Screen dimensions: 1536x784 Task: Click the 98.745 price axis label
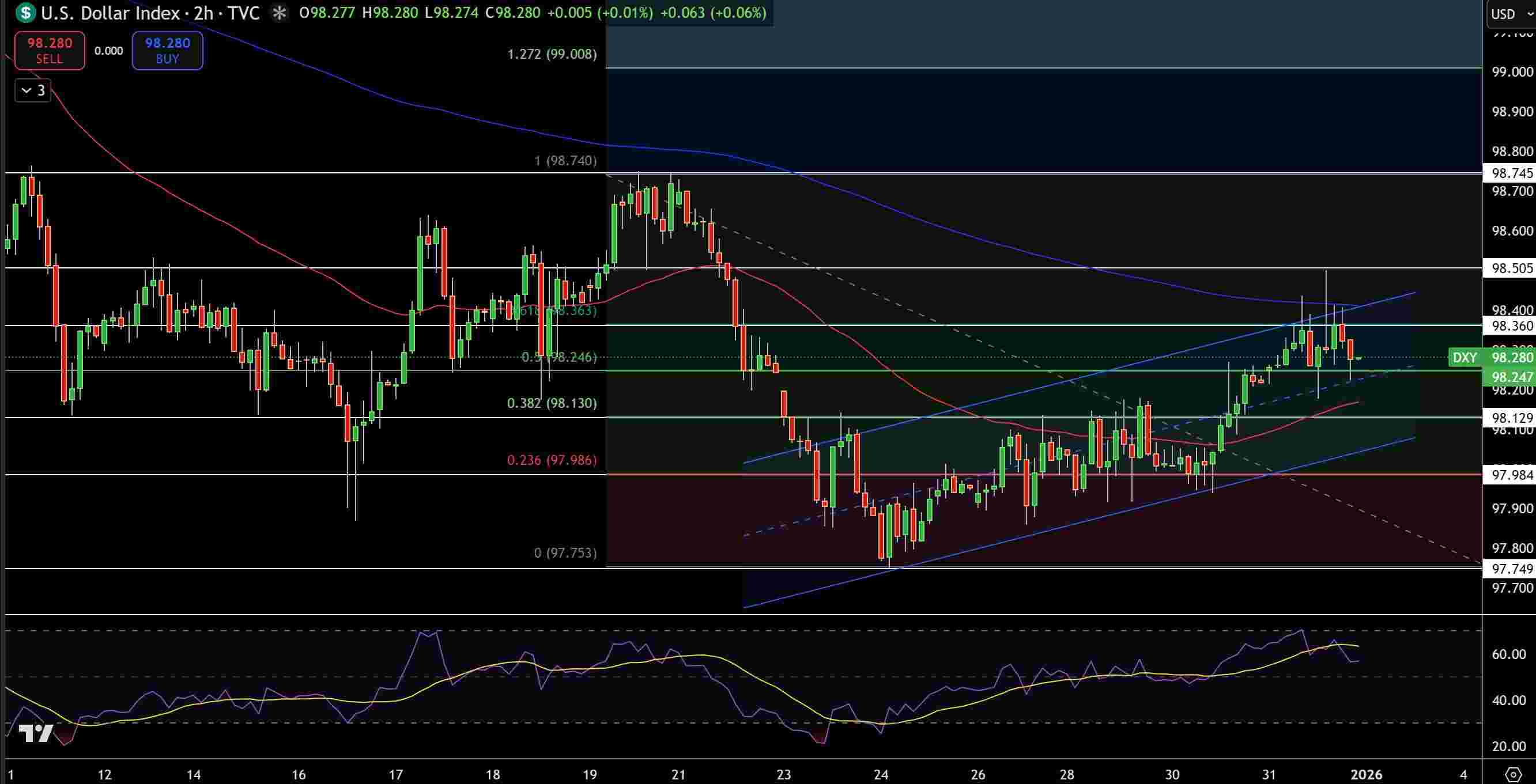click(x=1511, y=173)
